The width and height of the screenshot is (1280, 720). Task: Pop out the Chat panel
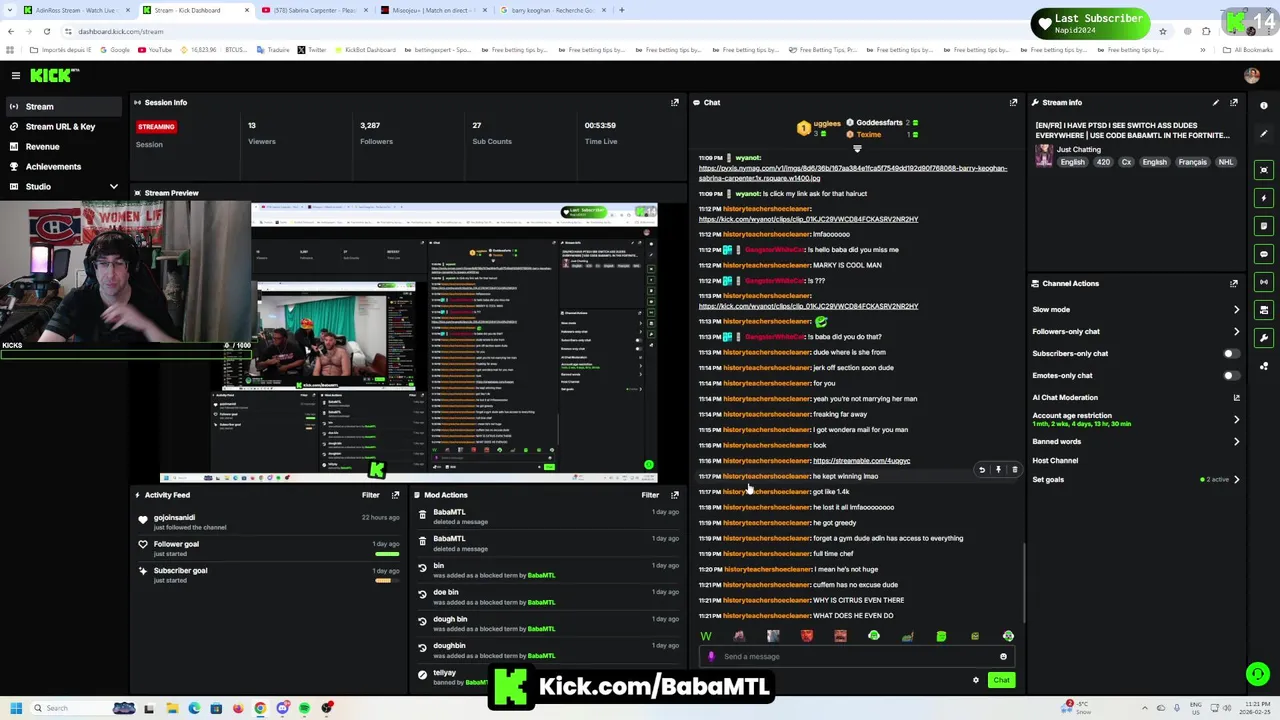click(x=1013, y=102)
